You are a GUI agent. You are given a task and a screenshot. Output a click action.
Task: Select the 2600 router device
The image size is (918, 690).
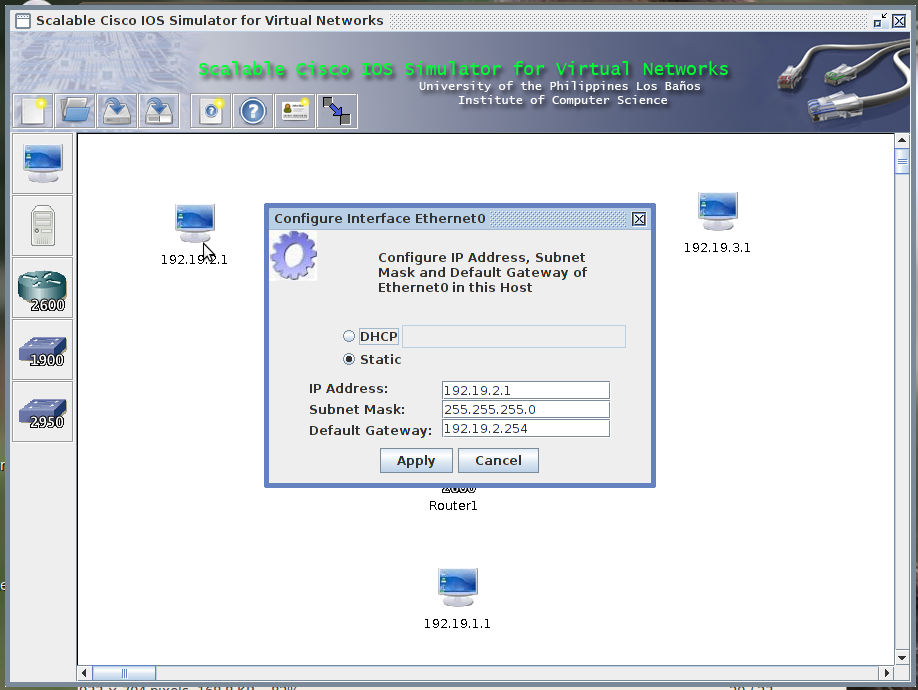click(43, 287)
